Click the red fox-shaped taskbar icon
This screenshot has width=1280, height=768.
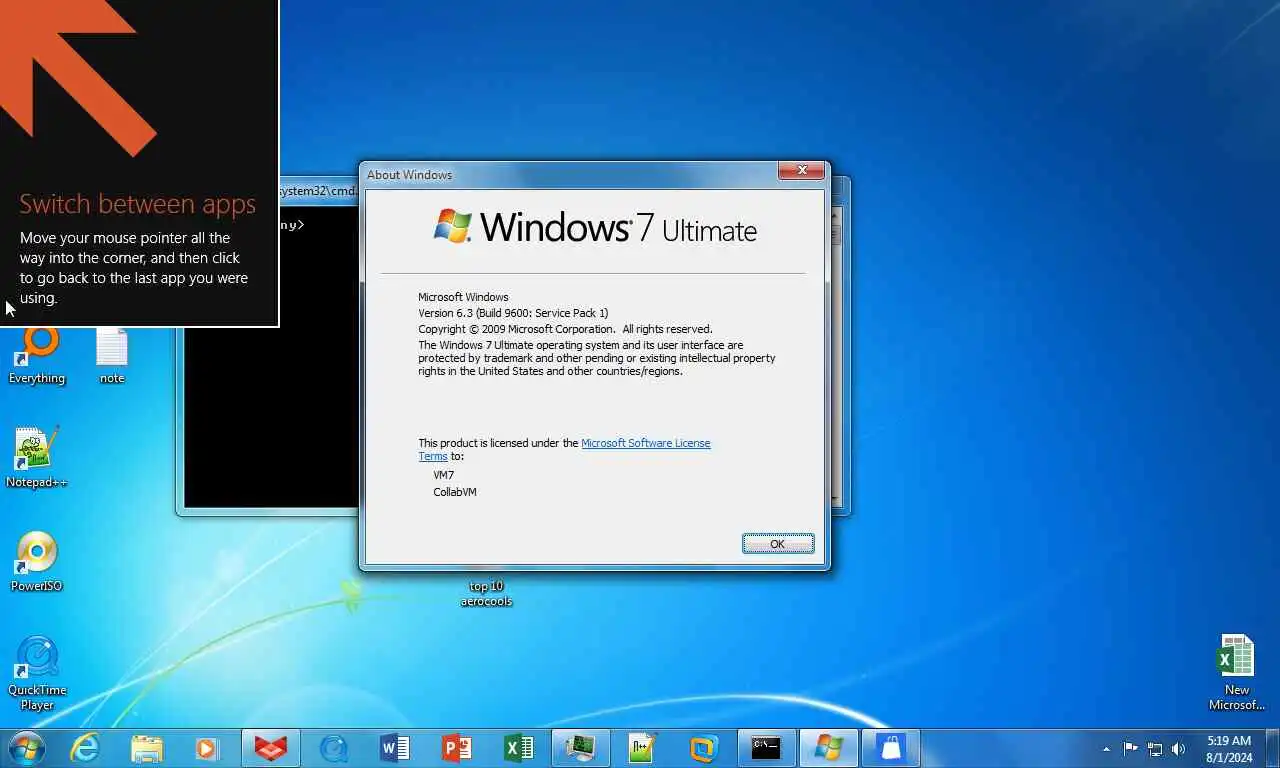point(270,748)
